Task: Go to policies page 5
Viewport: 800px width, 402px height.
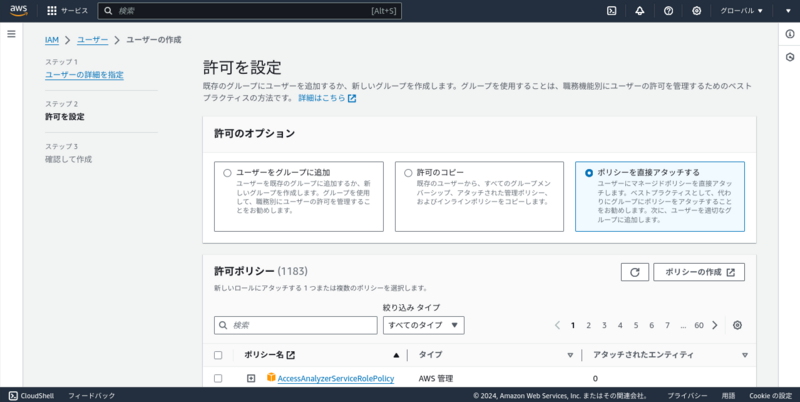Action: click(x=636, y=325)
